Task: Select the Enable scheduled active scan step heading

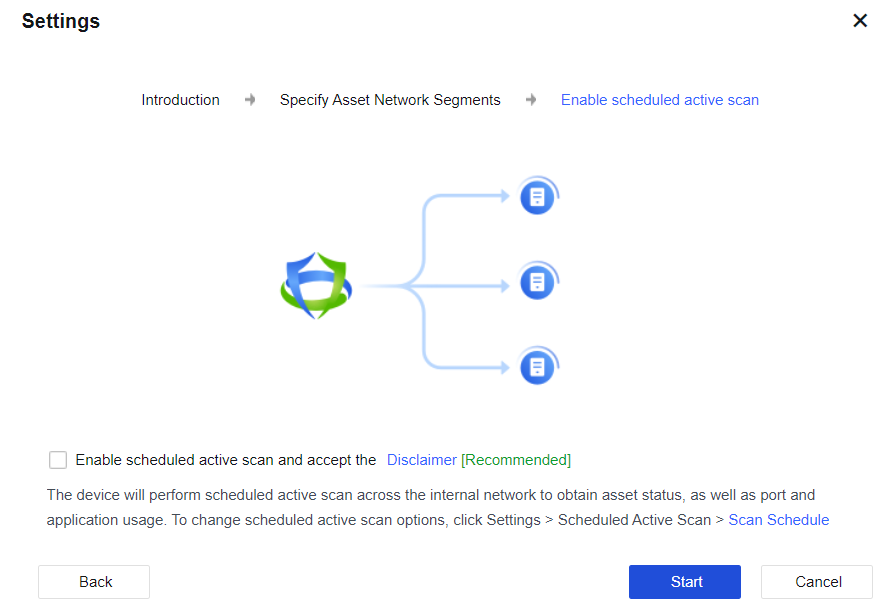Action: tap(659, 100)
